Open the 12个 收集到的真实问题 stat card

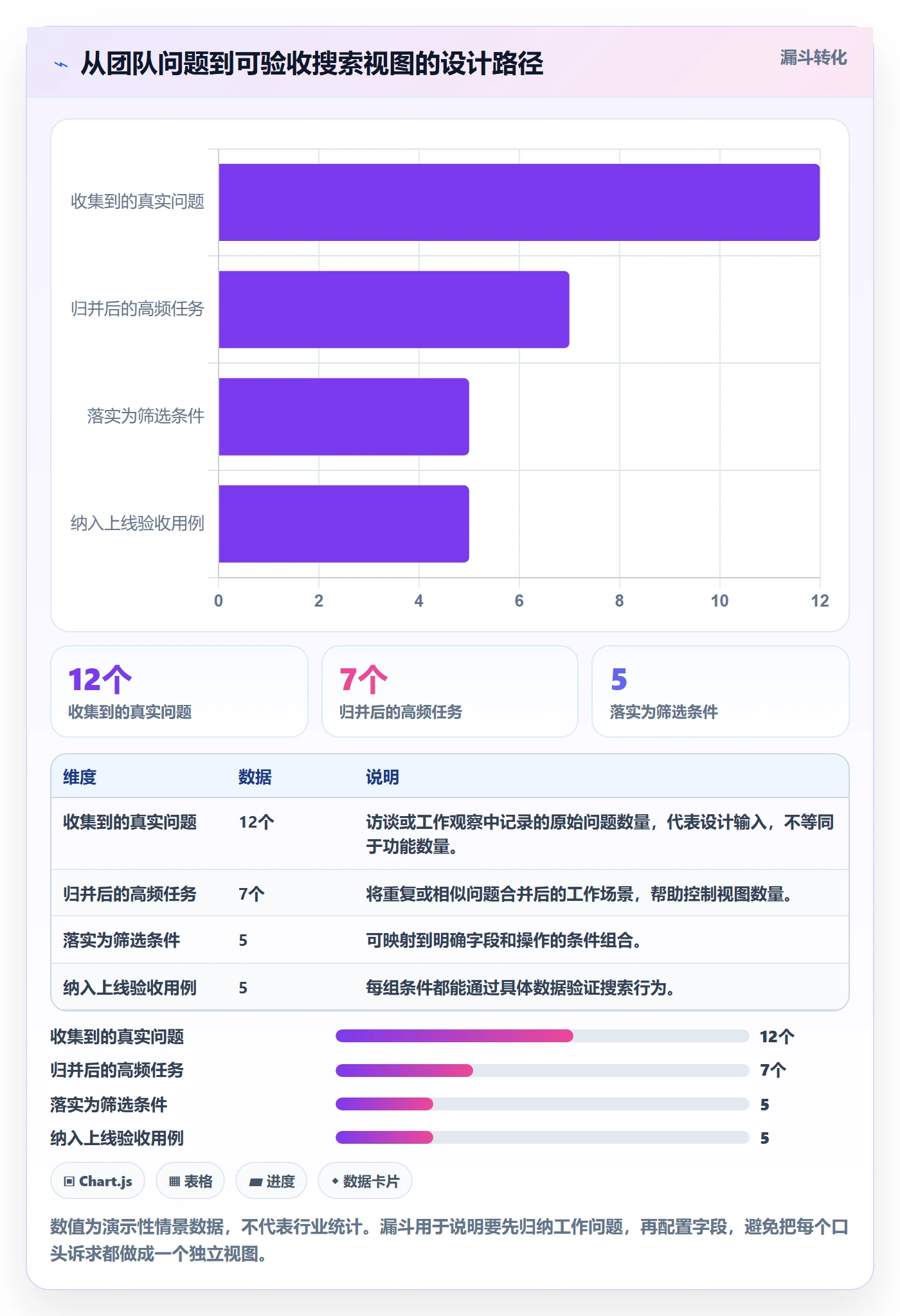[179, 691]
